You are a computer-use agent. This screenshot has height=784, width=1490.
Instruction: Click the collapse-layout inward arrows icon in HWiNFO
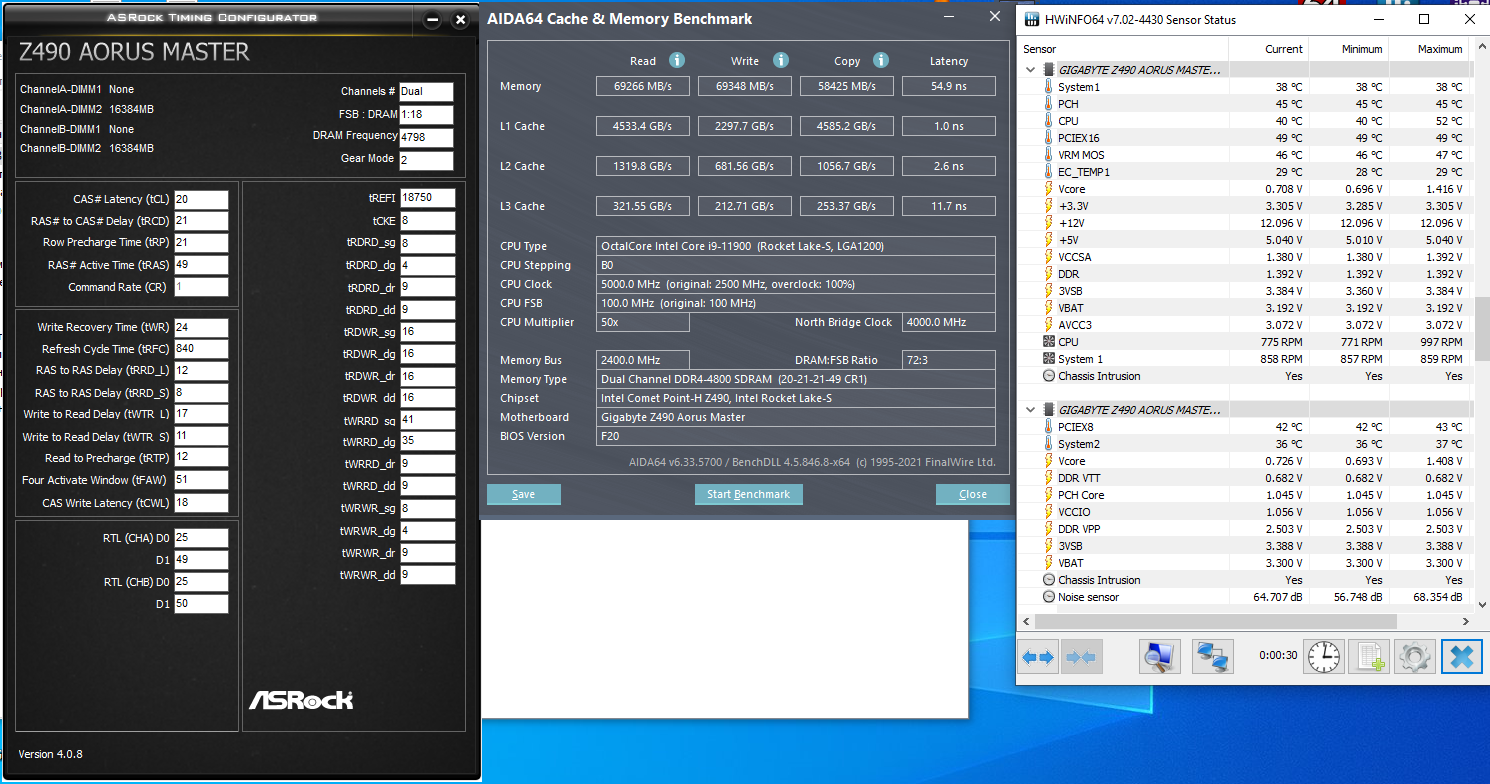point(1081,657)
